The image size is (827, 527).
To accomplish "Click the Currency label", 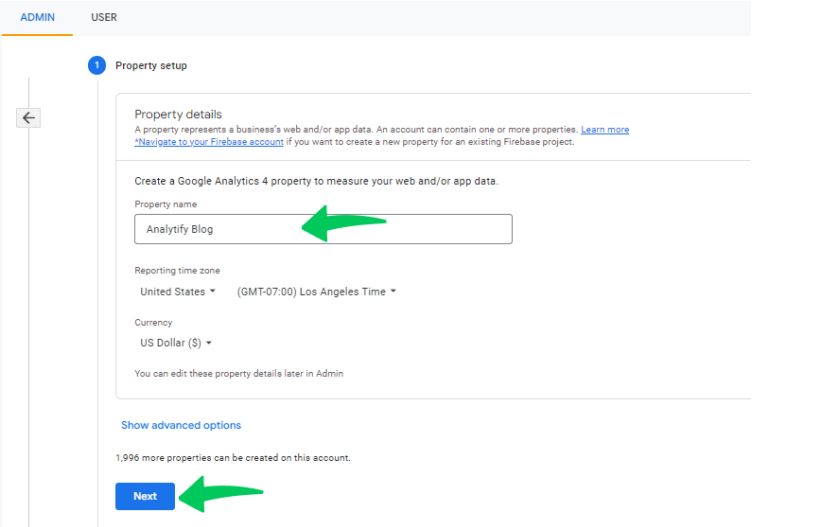I will pyautogui.click(x=153, y=322).
